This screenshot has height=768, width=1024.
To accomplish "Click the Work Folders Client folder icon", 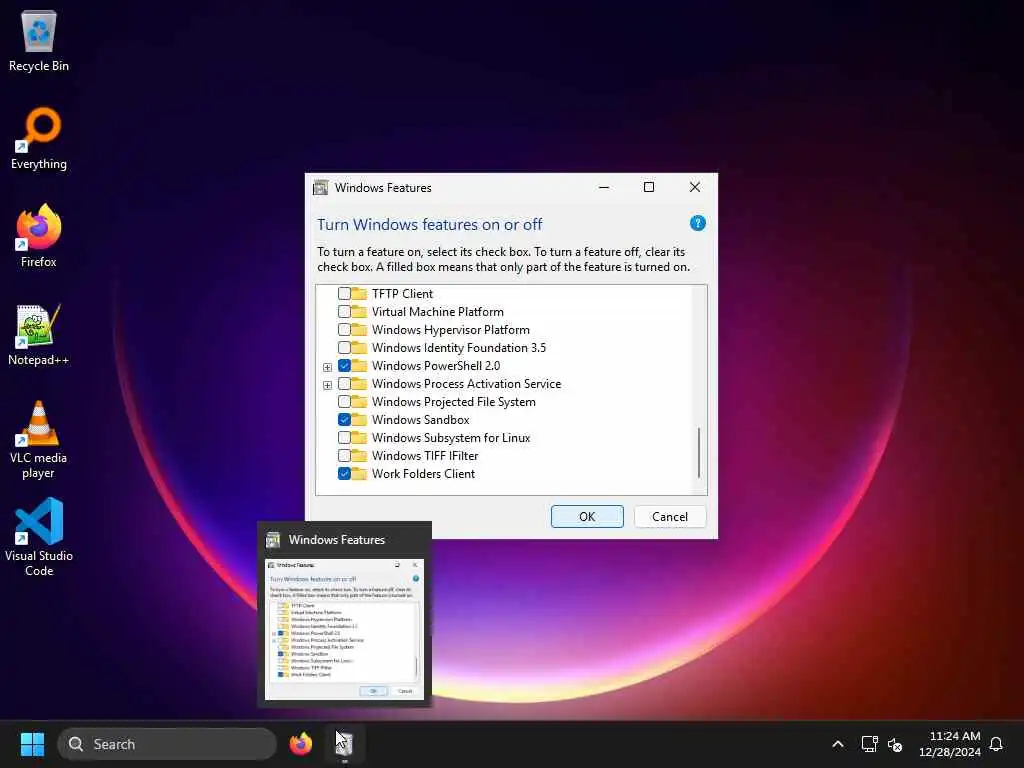I will tap(359, 473).
